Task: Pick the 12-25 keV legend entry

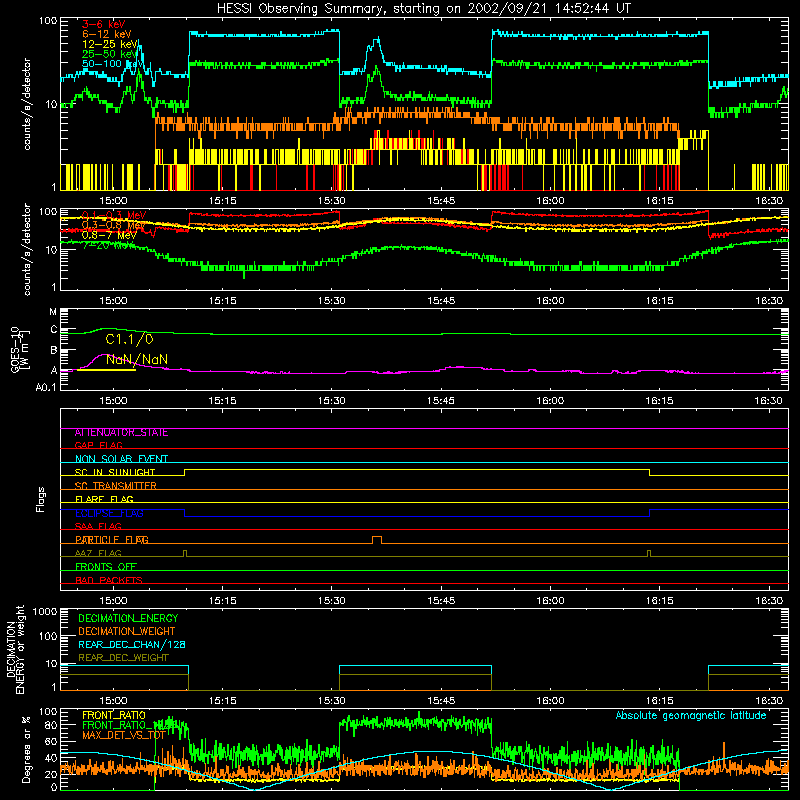Action: pos(109,44)
